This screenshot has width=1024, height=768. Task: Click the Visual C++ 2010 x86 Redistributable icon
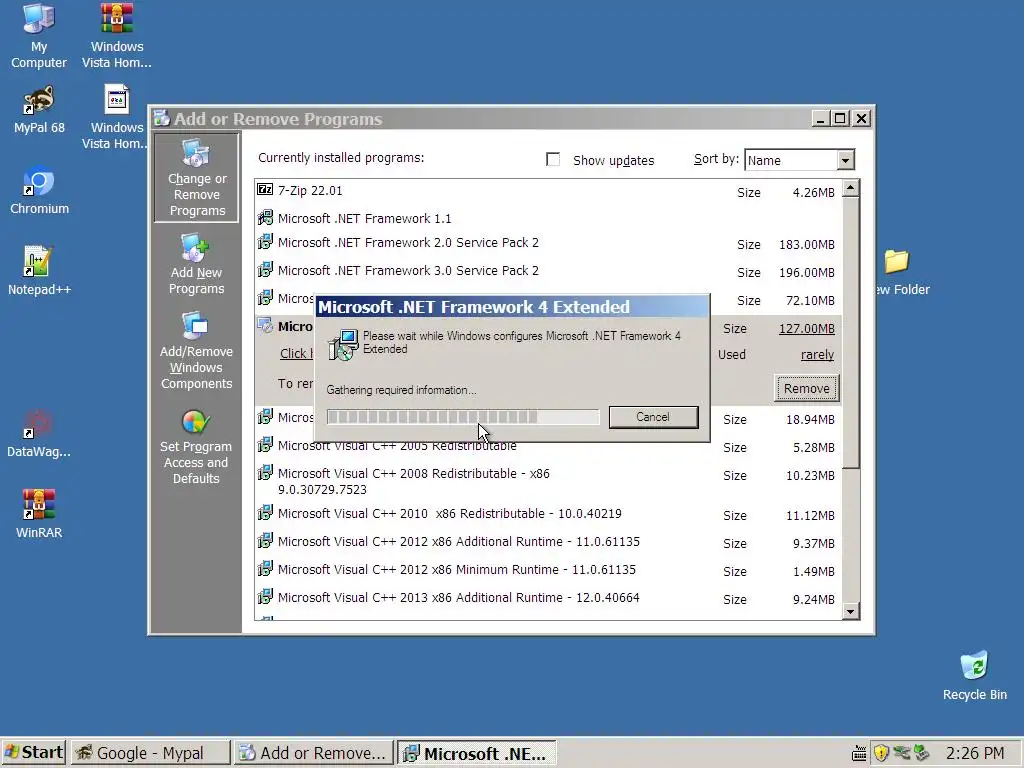click(x=264, y=513)
